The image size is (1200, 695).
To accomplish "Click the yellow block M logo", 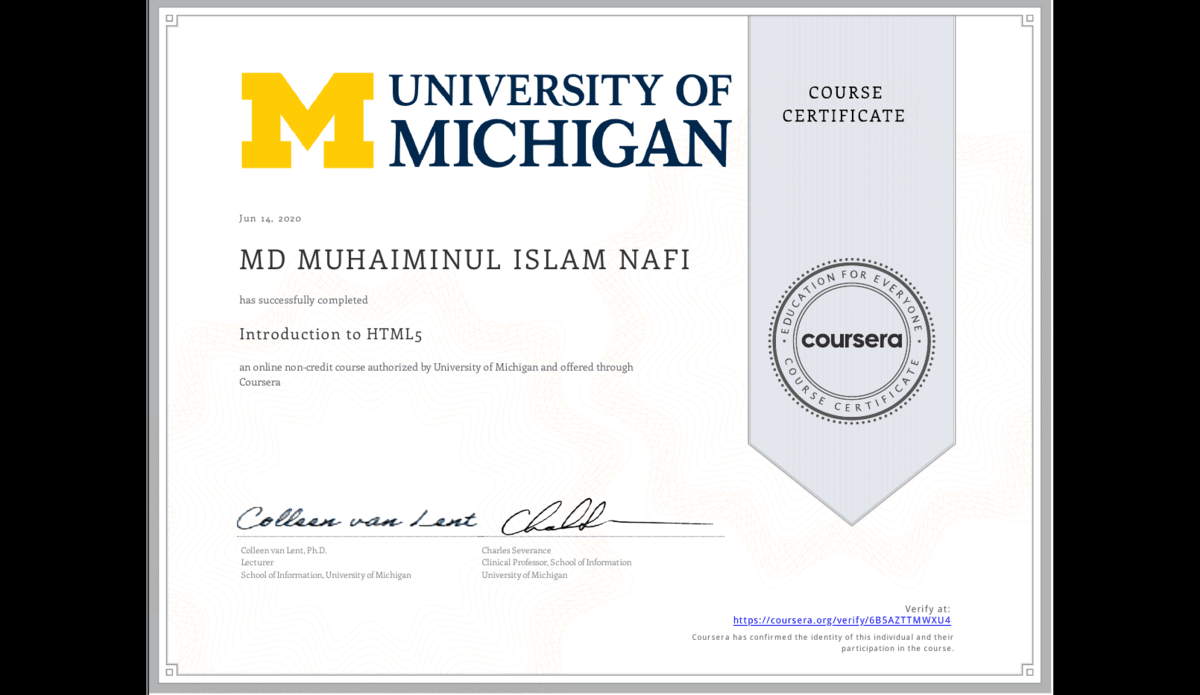I will (x=309, y=120).
